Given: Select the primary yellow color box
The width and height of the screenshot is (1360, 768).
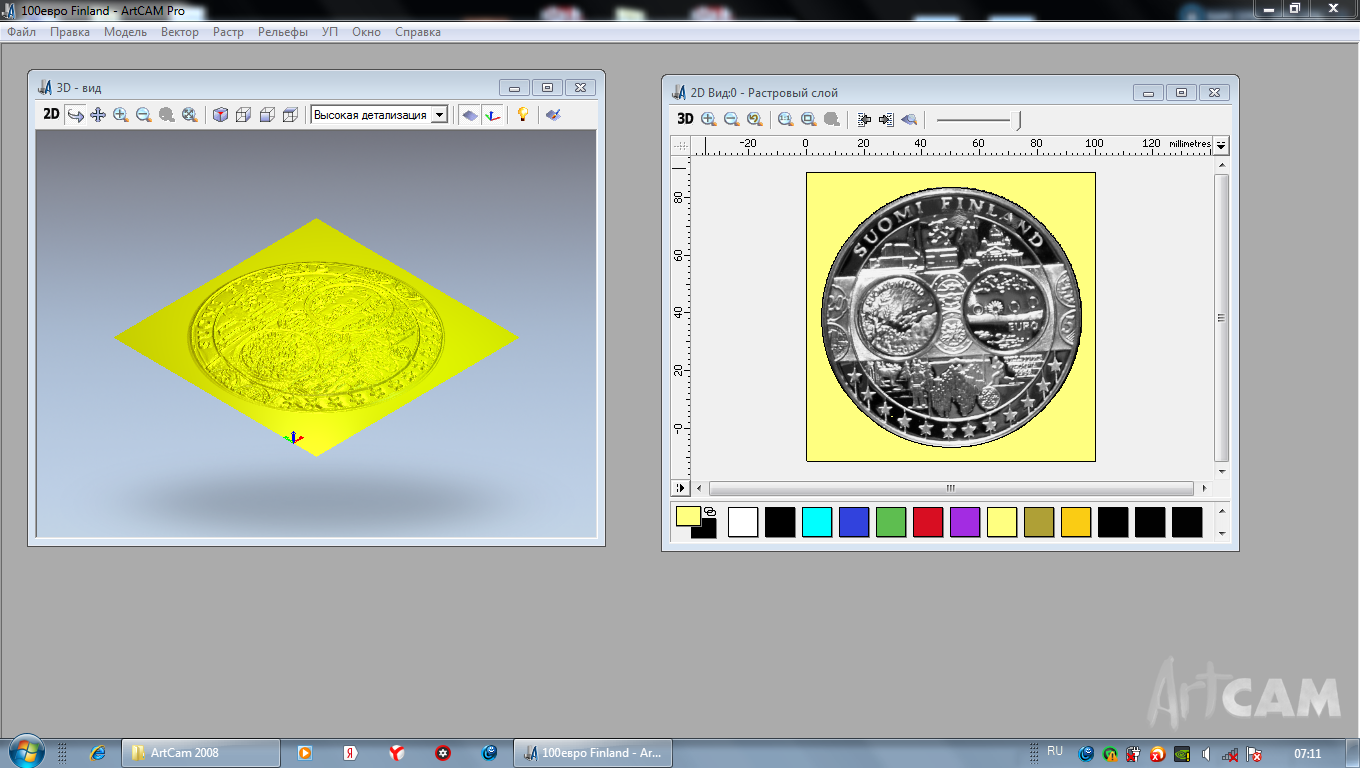Looking at the screenshot, I should pyautogui.click(x=688, y=516).
